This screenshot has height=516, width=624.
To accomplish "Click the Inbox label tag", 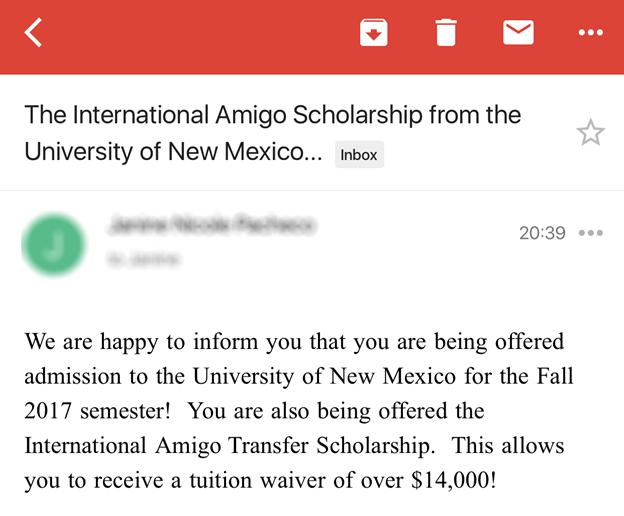I will pyautogui.click(x=359, y=154).
